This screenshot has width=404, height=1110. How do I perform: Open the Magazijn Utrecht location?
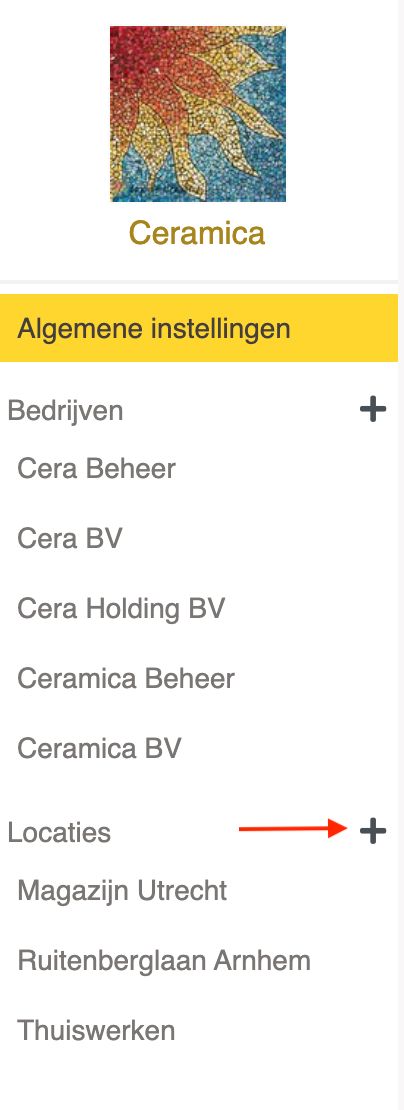[122, 891]
